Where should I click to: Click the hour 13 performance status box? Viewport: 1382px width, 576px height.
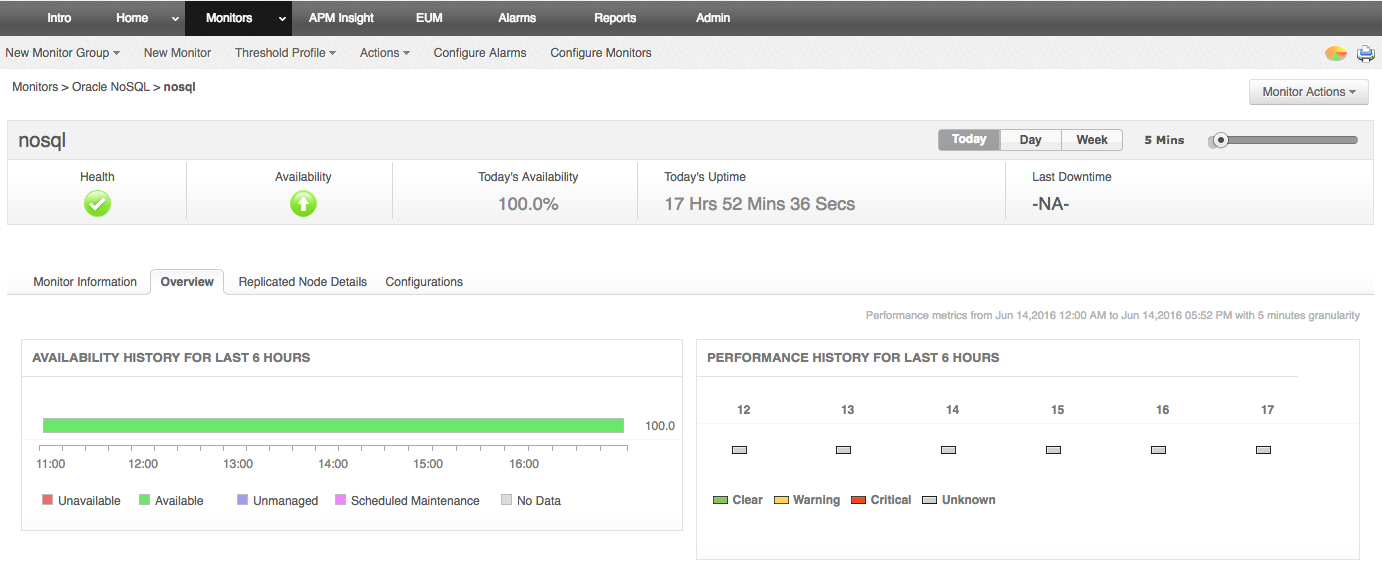(844, 450)
